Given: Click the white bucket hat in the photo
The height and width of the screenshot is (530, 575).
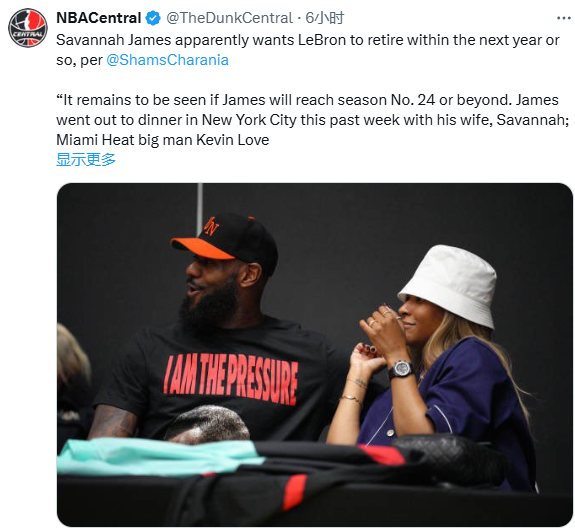Looking at the screenshot, I should pyautogui.click(x=449, y=284).
